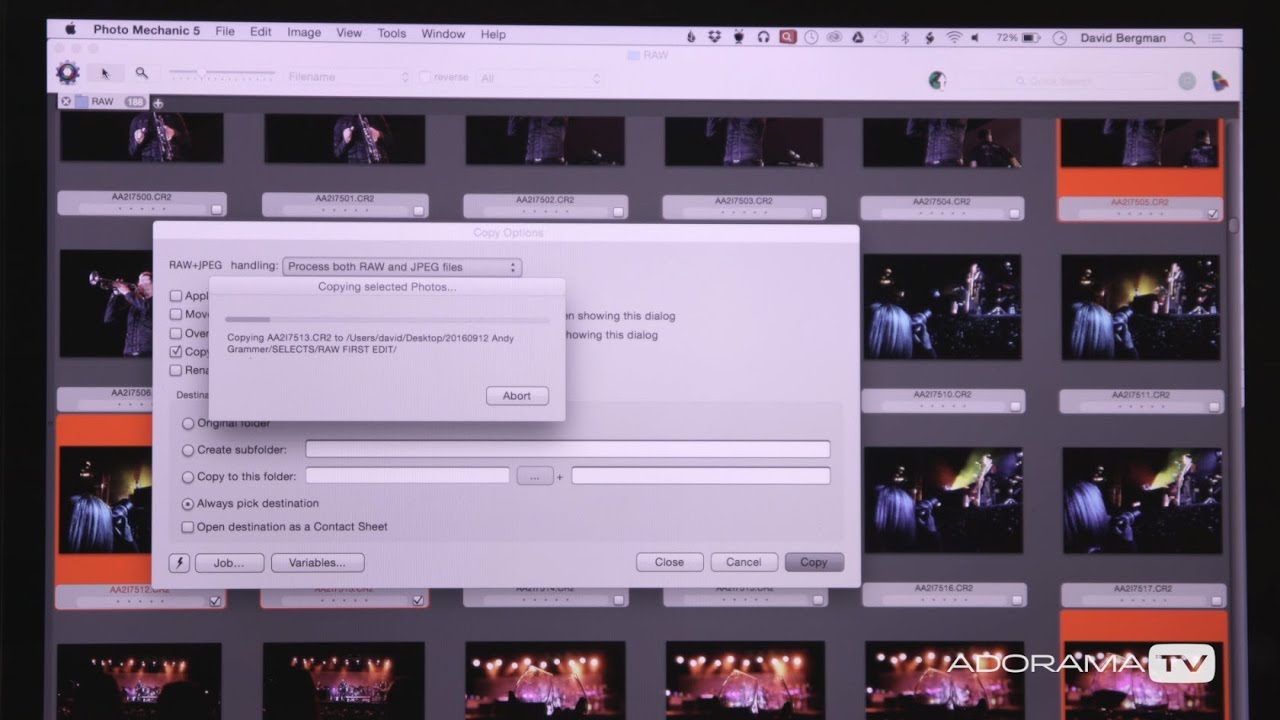Open Spotlight search icon
The image size is (1280, 720).
[x=1189, y=38]
